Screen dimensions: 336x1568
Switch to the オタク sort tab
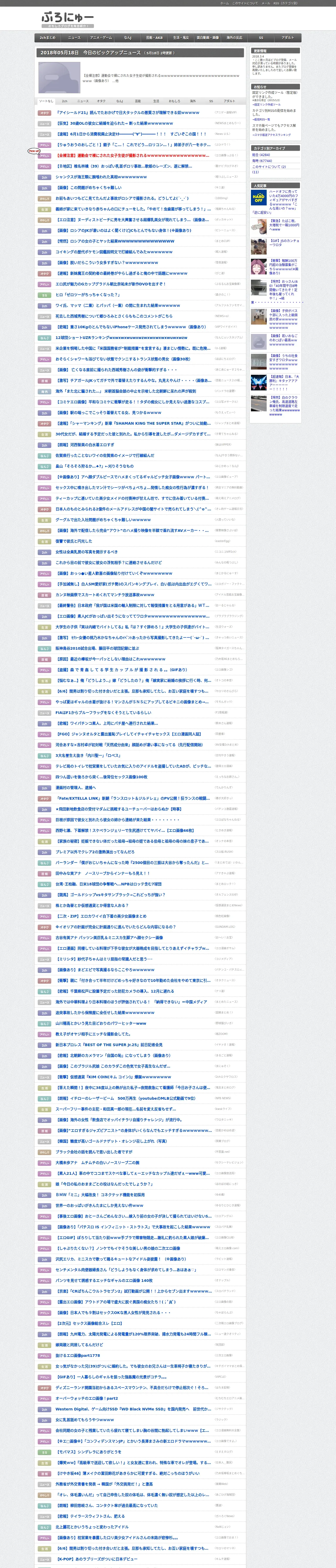pyautogui.click(x=101, y=101)
